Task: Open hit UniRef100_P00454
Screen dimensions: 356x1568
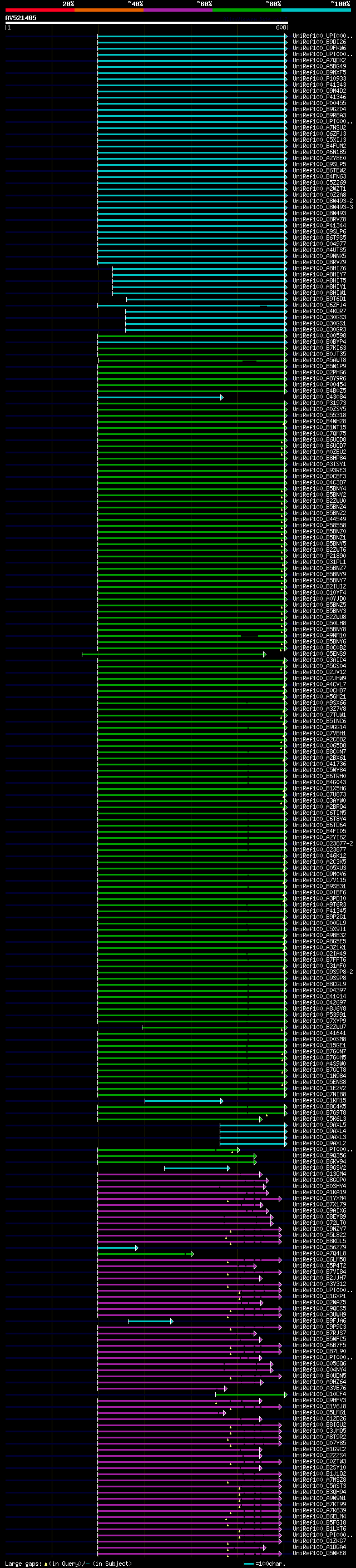Action: tap(319, 385)
